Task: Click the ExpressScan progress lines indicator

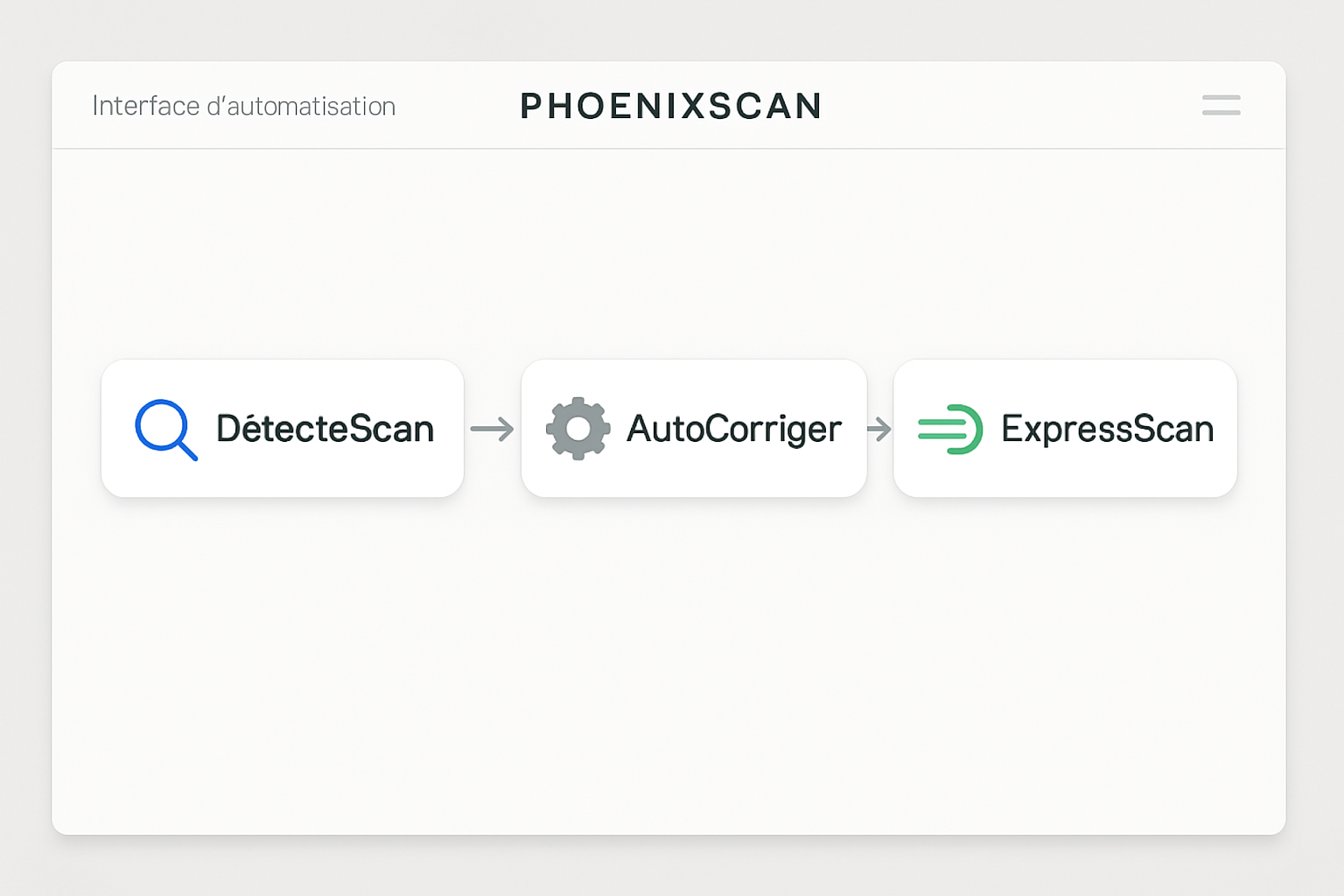Action: click(x=943, y=429)
